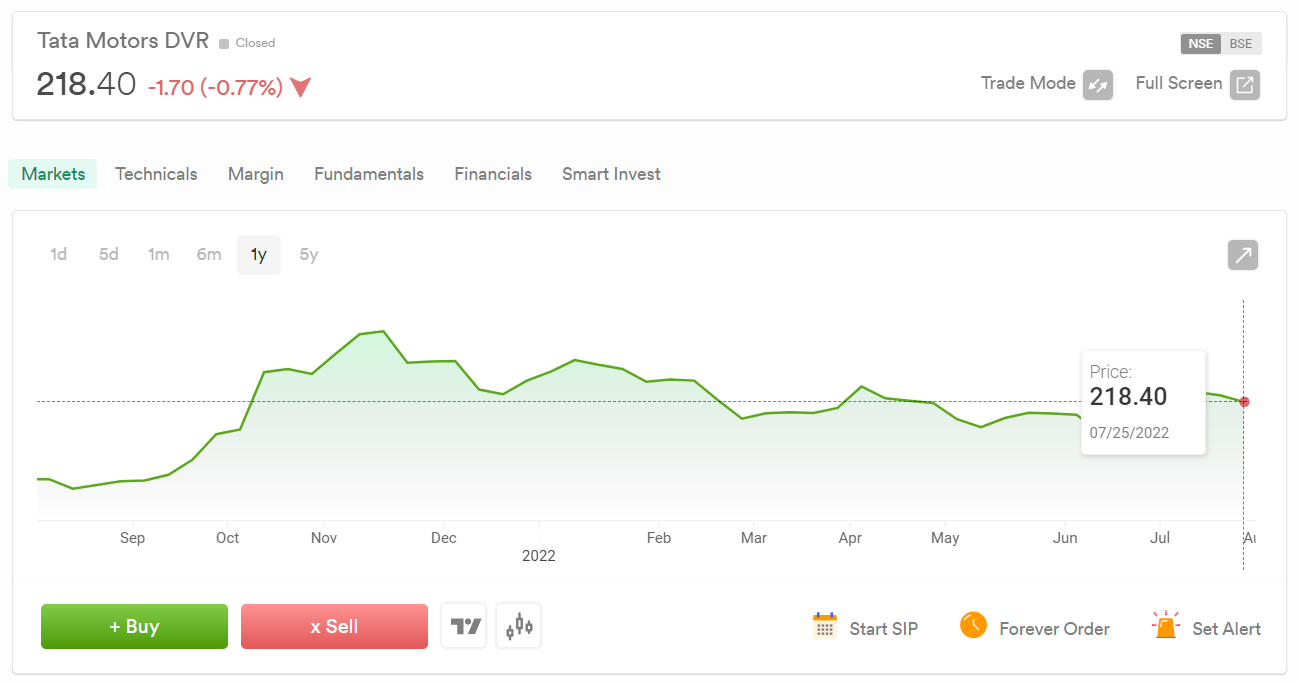View the Financials tab
Viewport: 1298px width, 683px height.
[493, 174]
